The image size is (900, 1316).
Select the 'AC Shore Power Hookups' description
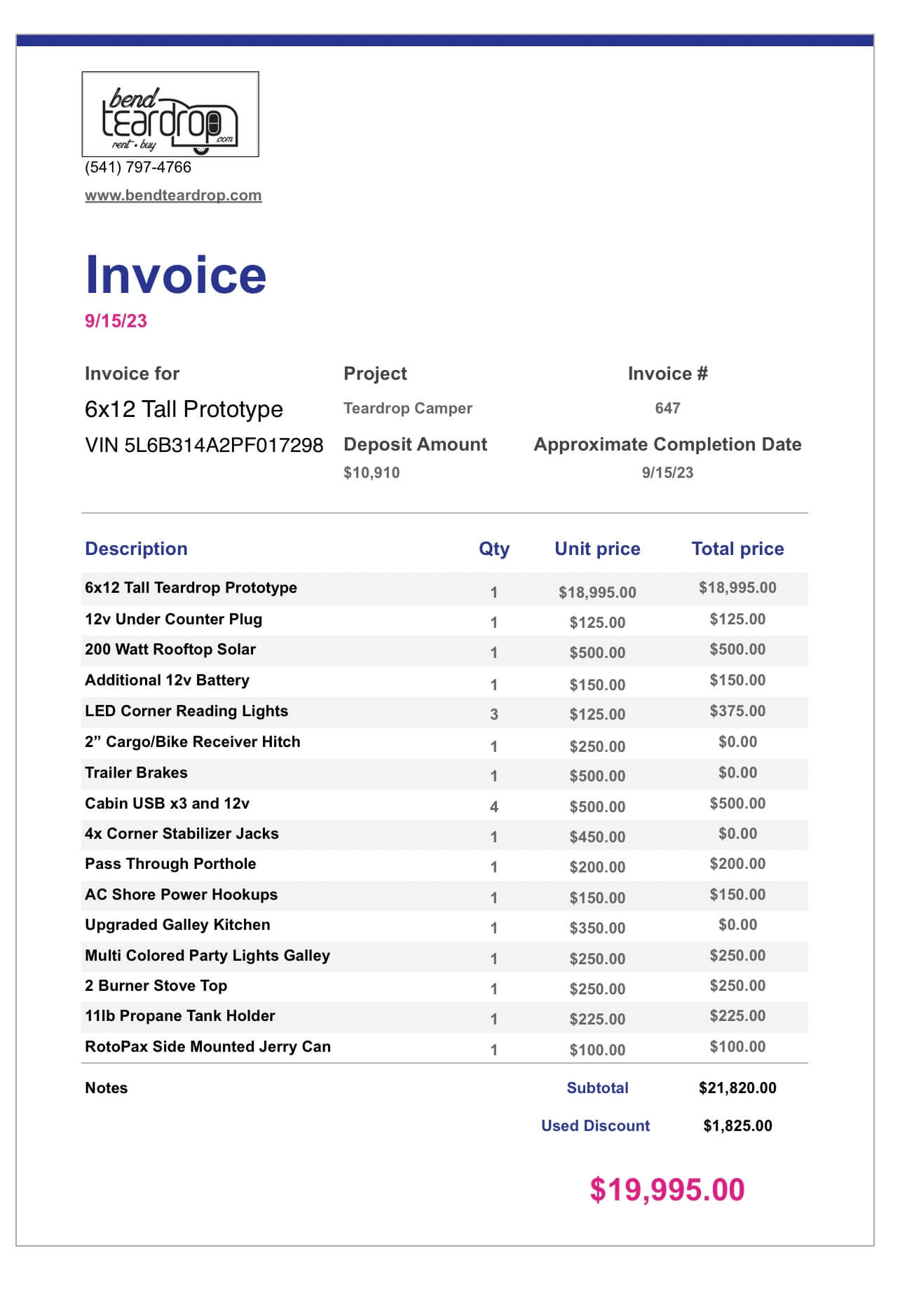pos(181,895)
